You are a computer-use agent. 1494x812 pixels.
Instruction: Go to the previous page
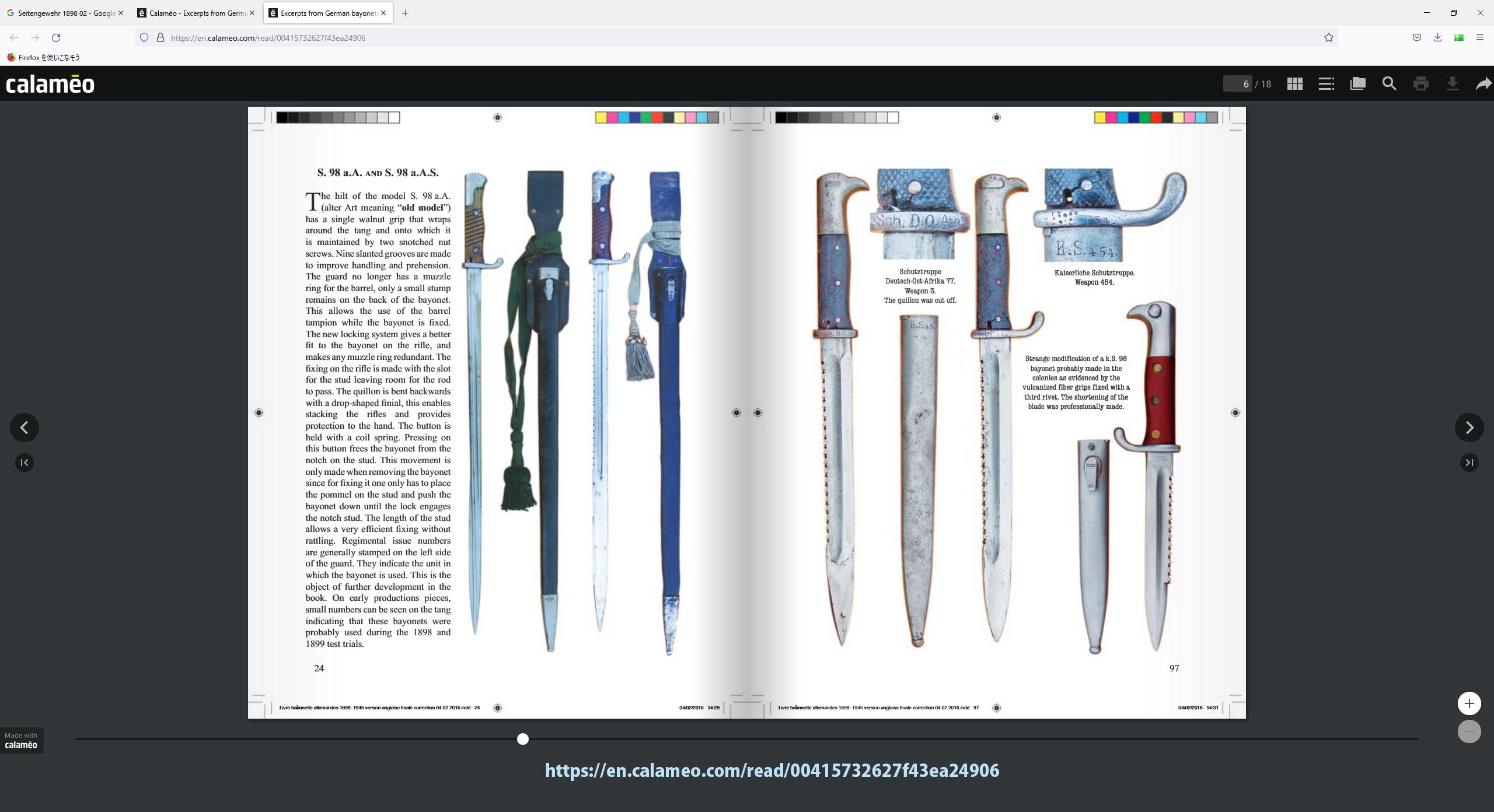pos(25,428)
